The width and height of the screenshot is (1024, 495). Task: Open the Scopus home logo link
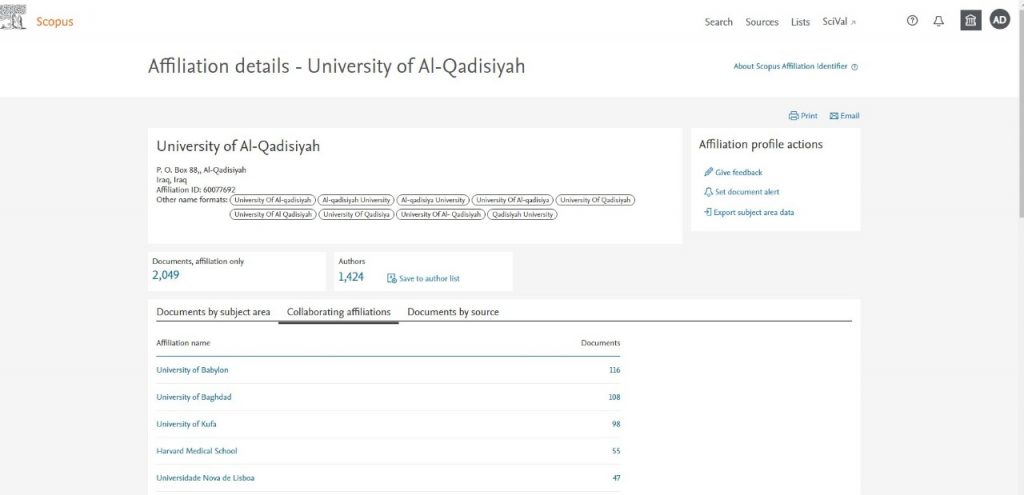(55, 22)
